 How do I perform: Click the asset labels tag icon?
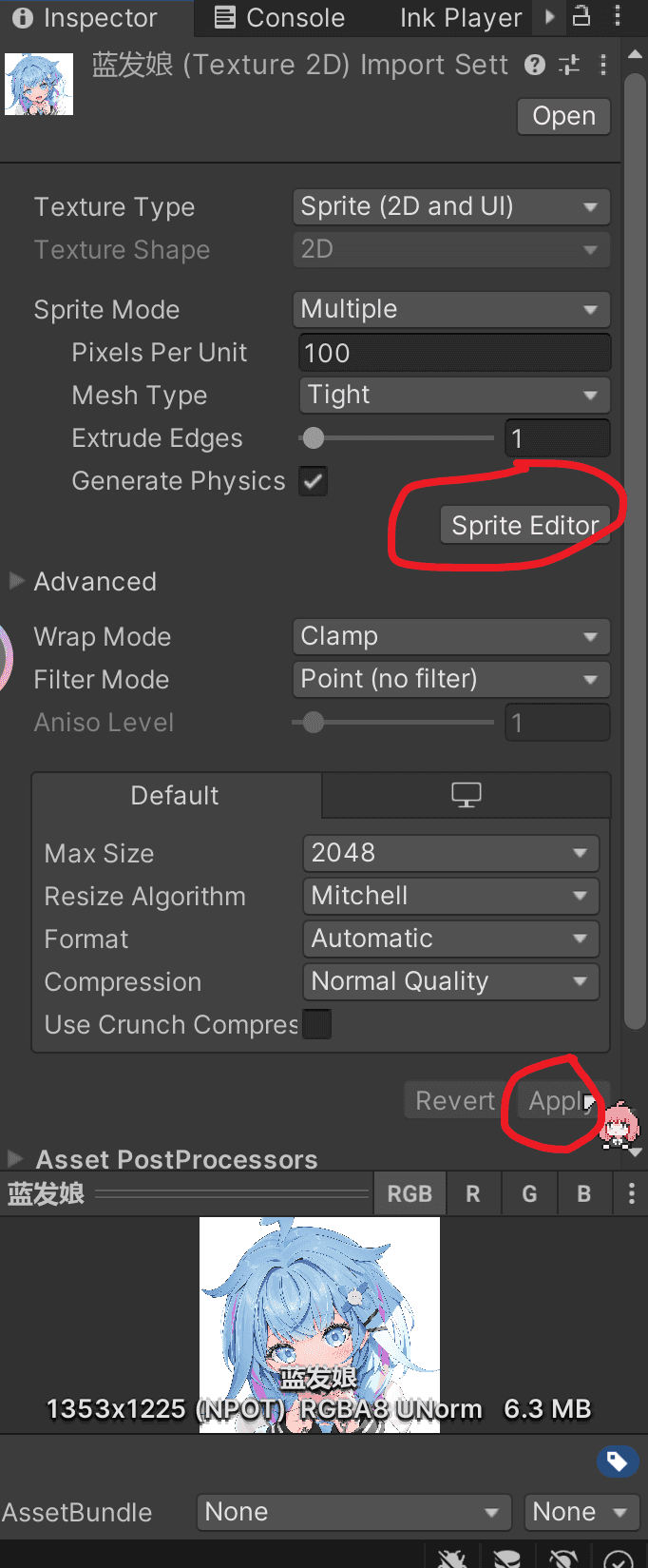tap(618, 1461)
